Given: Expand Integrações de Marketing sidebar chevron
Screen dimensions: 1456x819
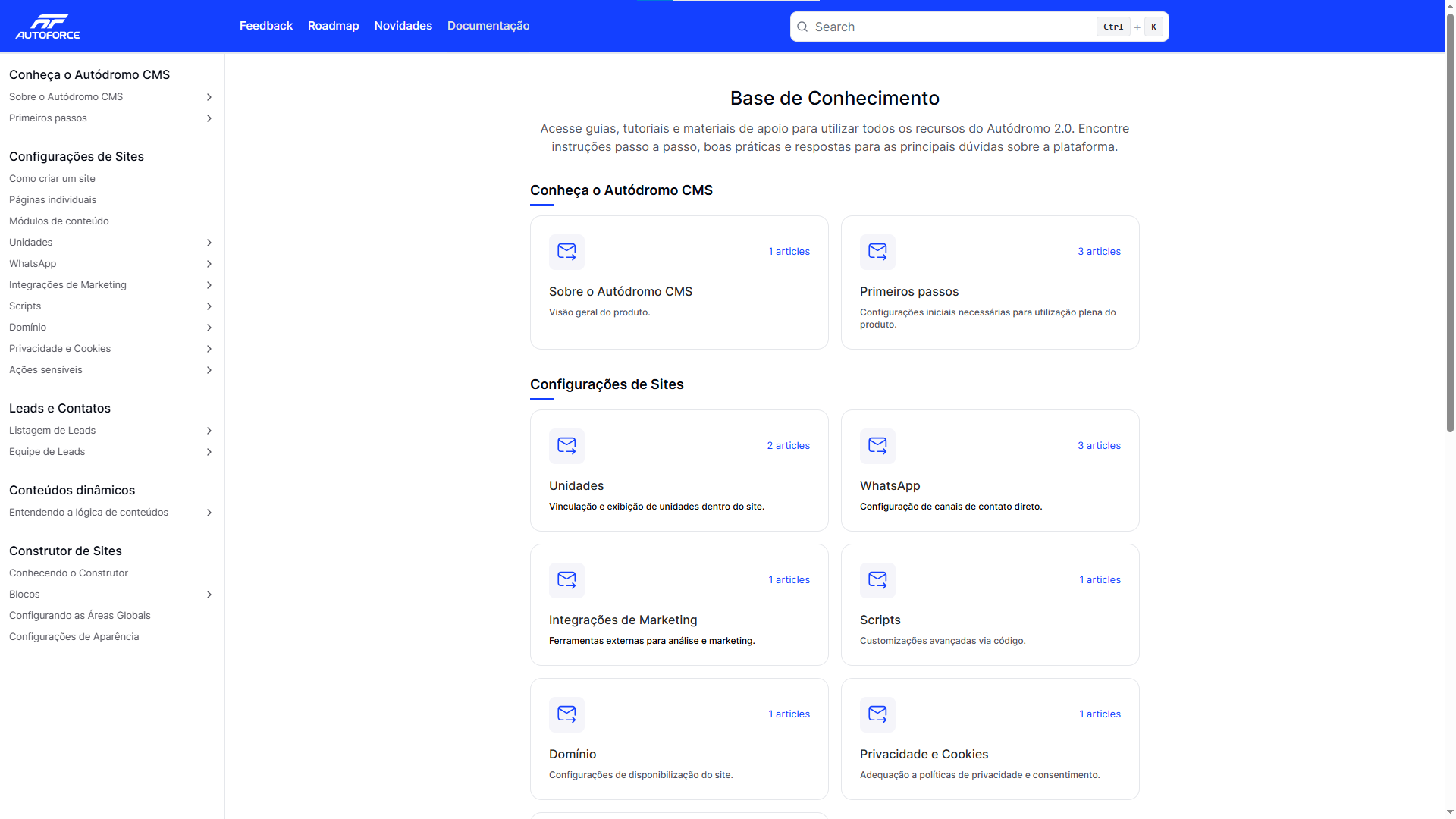Looking at the screenshot, I should (x=209, y=285).
